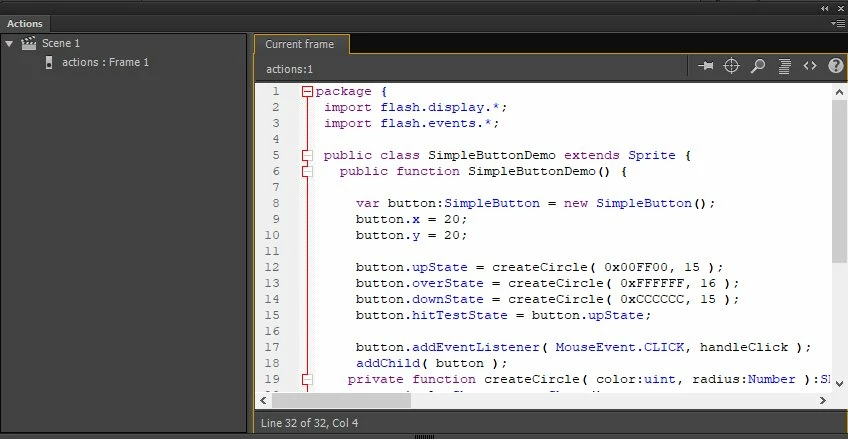Open the Find magnifier tool
The image size is (848, 439).
(758, 66)
